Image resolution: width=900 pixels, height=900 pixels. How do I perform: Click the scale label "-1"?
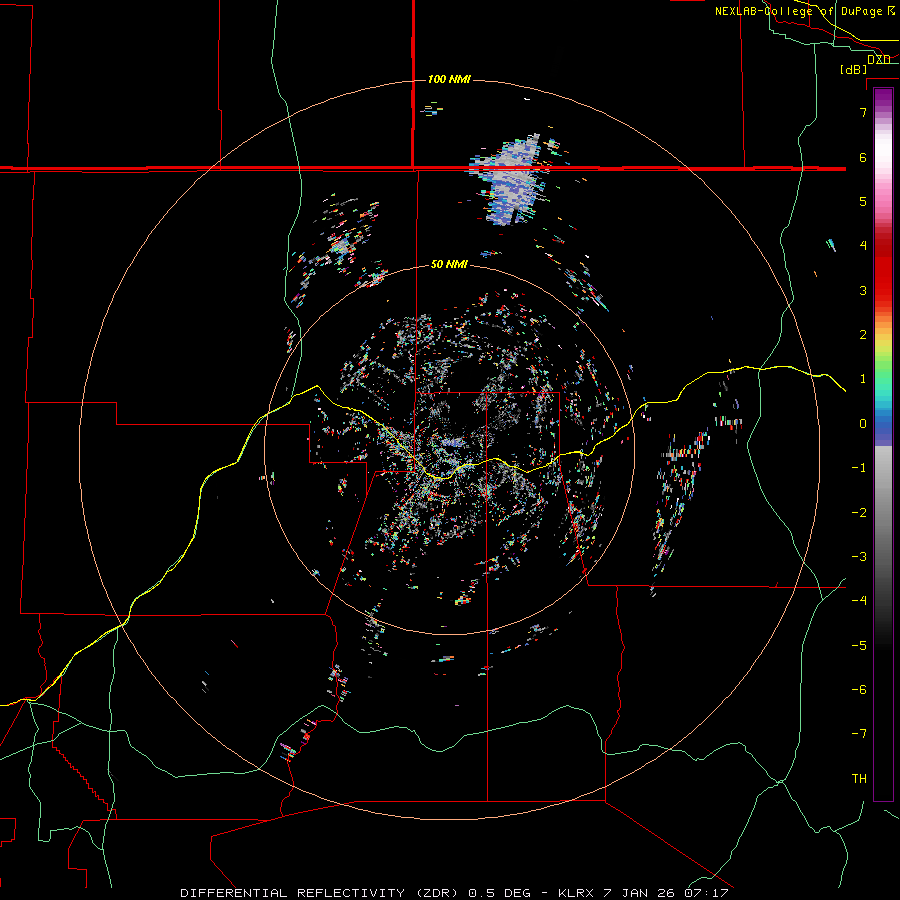(x=859, y=468)
